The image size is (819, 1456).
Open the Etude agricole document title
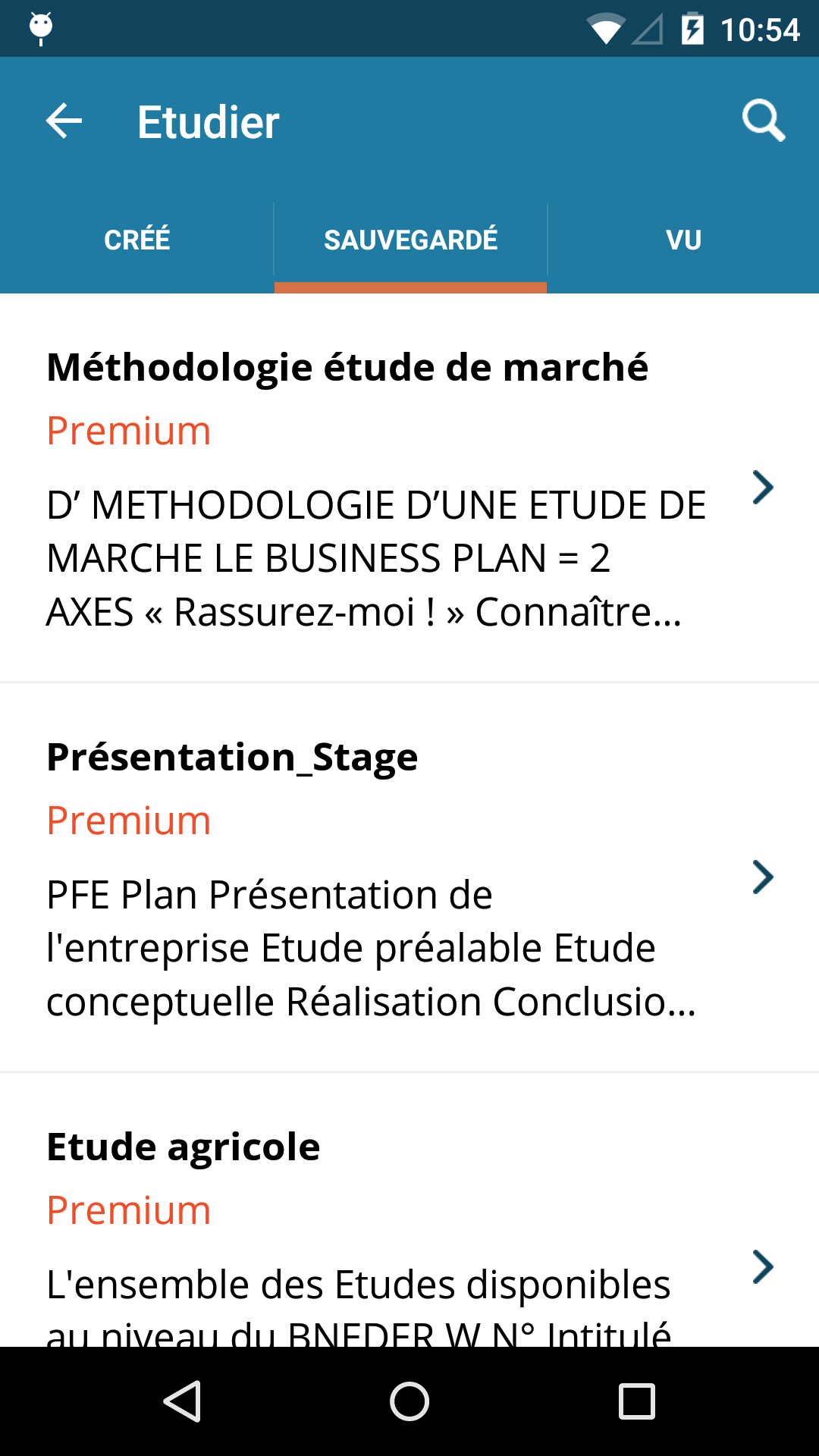[184, 1147]
